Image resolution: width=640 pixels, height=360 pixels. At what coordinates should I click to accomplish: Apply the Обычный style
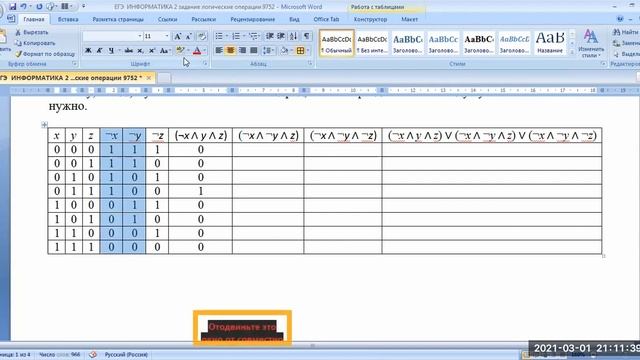point(337,43)
